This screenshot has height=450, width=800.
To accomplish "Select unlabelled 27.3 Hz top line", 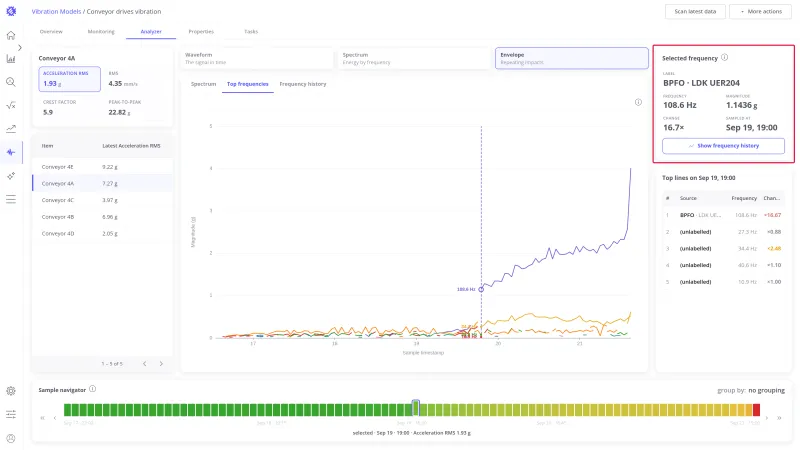I will [723, 232].
